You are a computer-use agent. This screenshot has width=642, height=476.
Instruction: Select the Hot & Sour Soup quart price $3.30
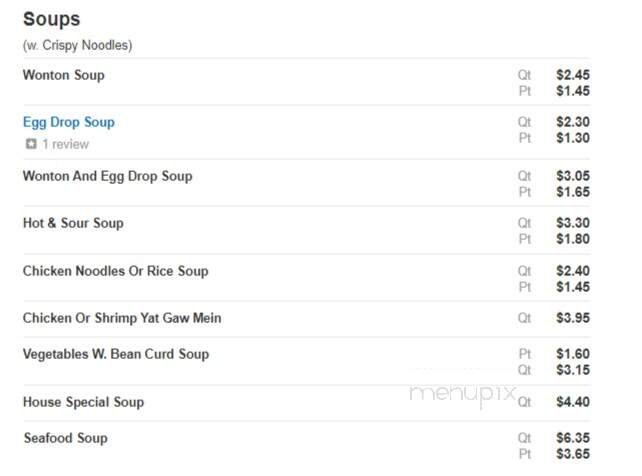(573, 223)
